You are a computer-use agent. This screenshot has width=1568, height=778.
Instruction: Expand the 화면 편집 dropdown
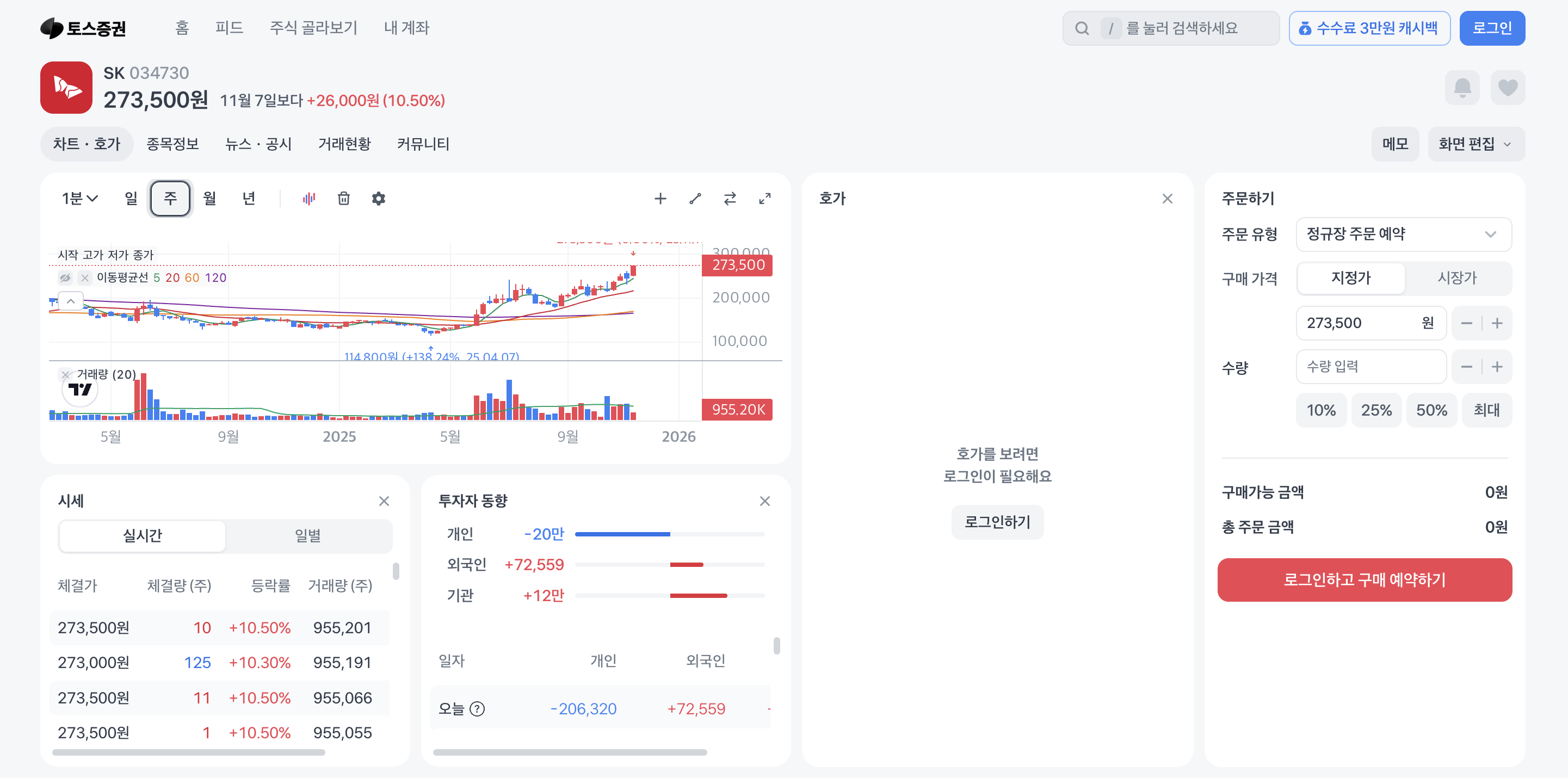click(x=1475, y=144)
